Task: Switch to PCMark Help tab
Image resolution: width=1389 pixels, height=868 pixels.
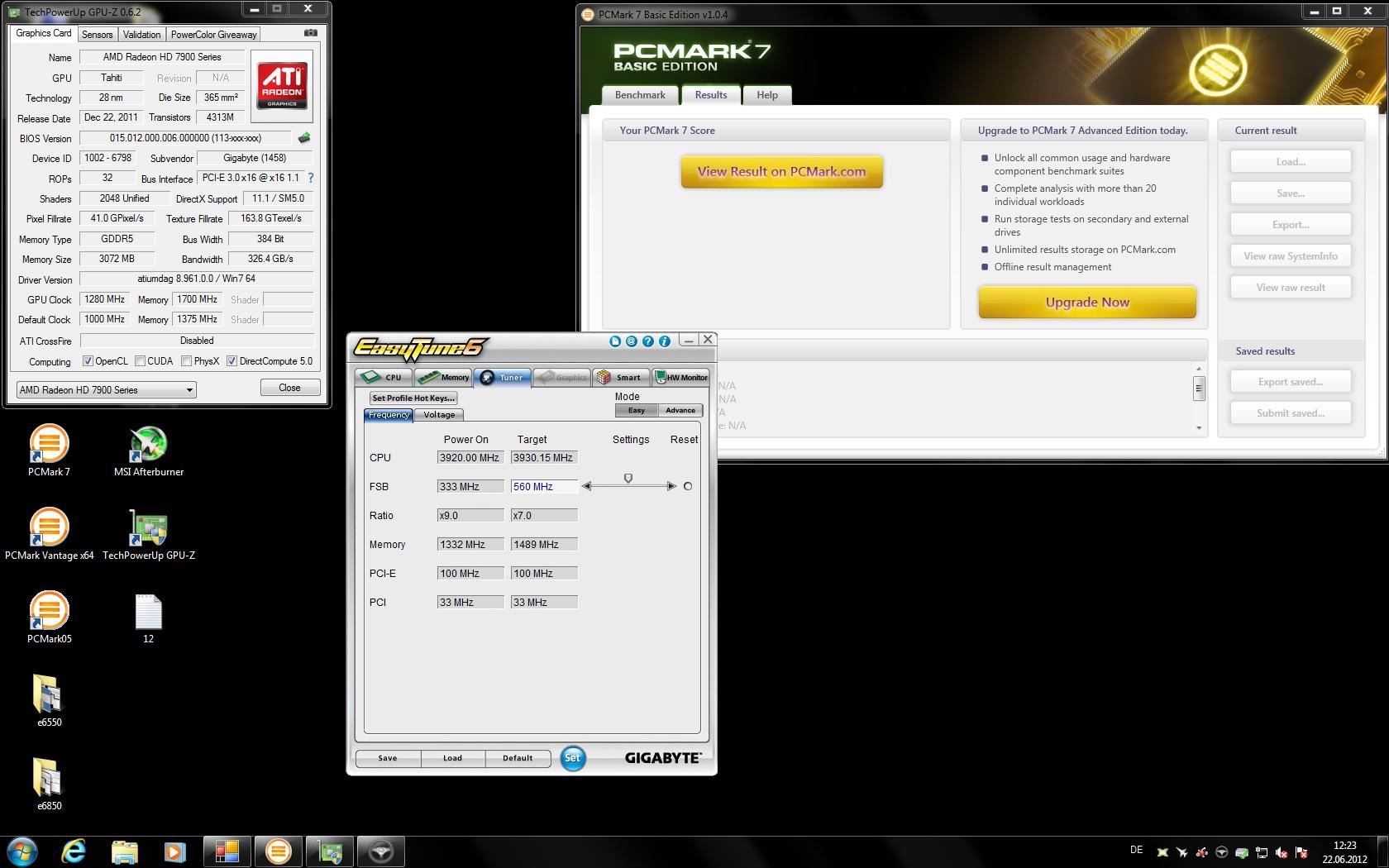Action: pyautogui.click(x=767, y=95)
